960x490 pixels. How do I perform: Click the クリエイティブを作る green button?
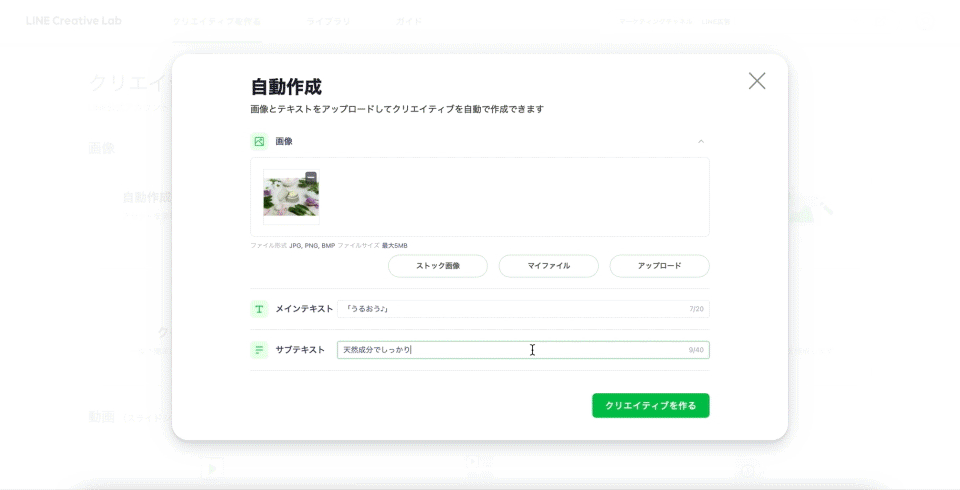coord(650,405)
